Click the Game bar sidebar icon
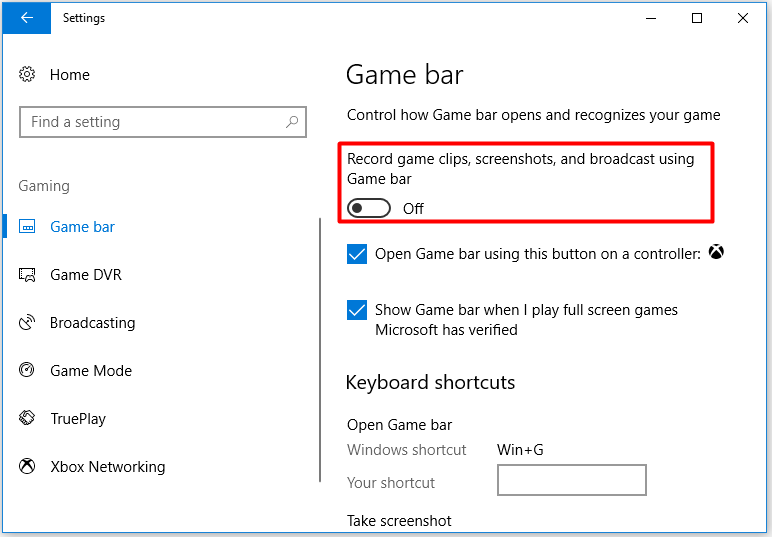Screen dimensions: 772x537 pos(27,226)
